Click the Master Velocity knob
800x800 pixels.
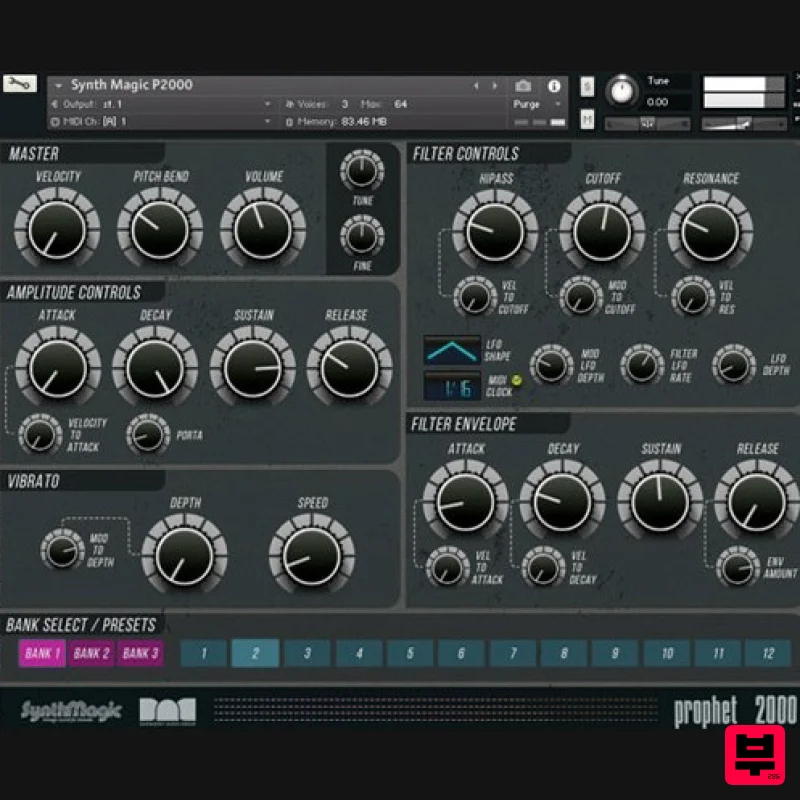coord(57,229)
